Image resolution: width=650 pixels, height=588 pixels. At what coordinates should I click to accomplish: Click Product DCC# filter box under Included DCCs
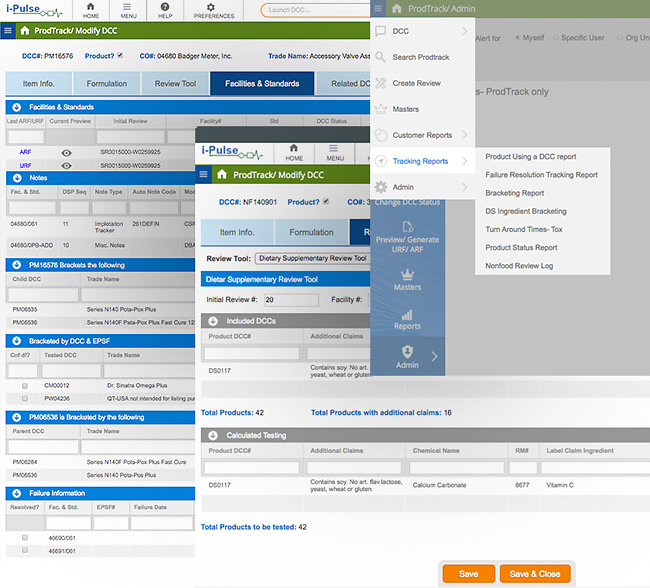coord(252,353)
